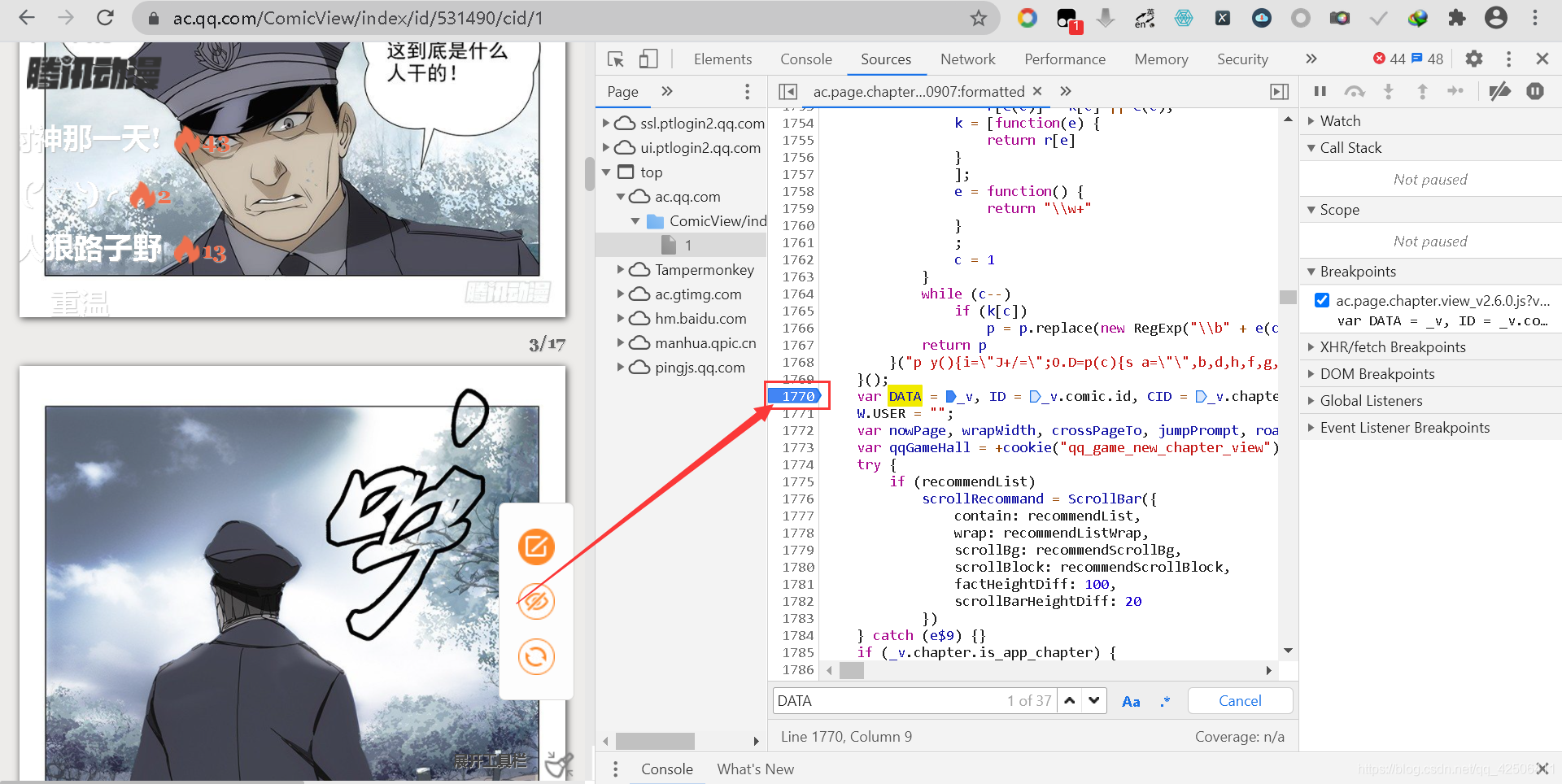Show more open file tabs
This screenshot has height=784, width=1562.
pos(1066,91)
